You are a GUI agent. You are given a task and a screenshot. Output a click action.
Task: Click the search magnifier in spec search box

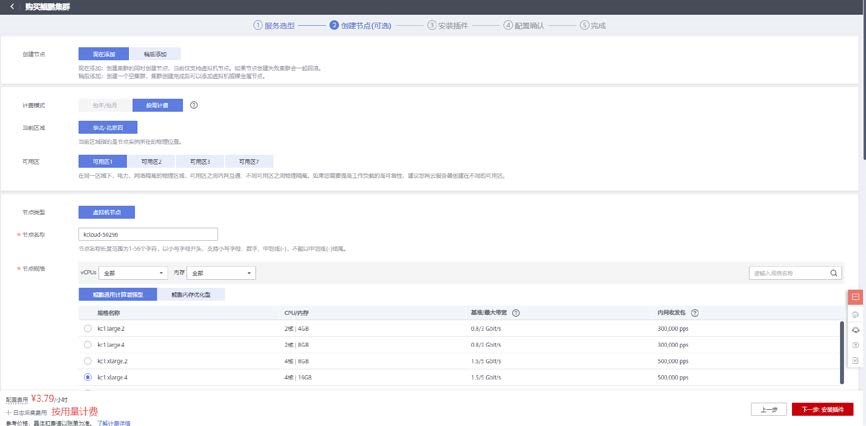[833, 273]
